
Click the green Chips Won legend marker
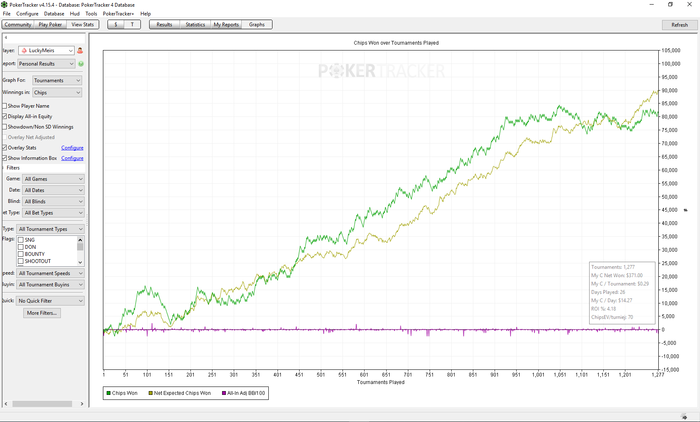pyautogui.click(x=108, y=393)
